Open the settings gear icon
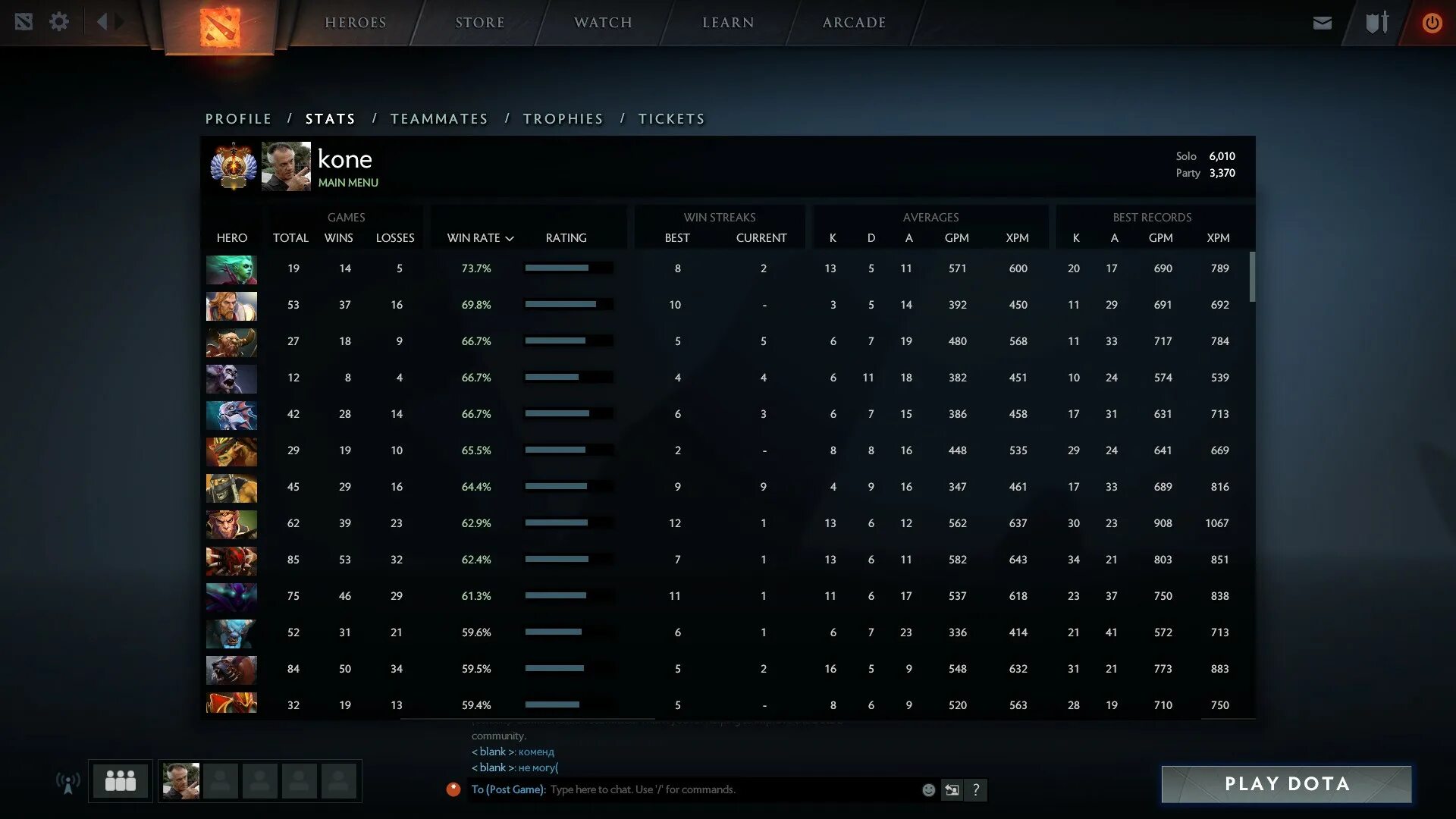Image resolution: width=1456 pixels, height=819 pixels. 59,22
